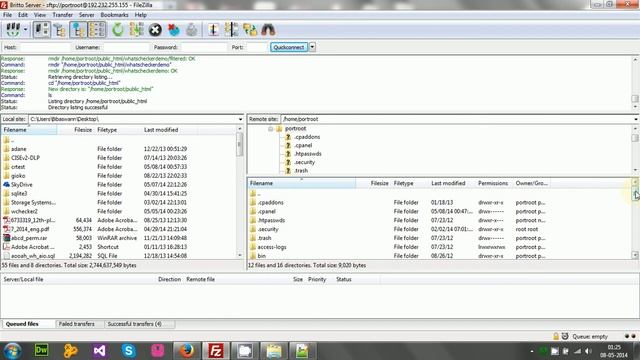This screenshot has width=640, height=360.
Task: Open the Help menu
Action: (x=140, y=15)
